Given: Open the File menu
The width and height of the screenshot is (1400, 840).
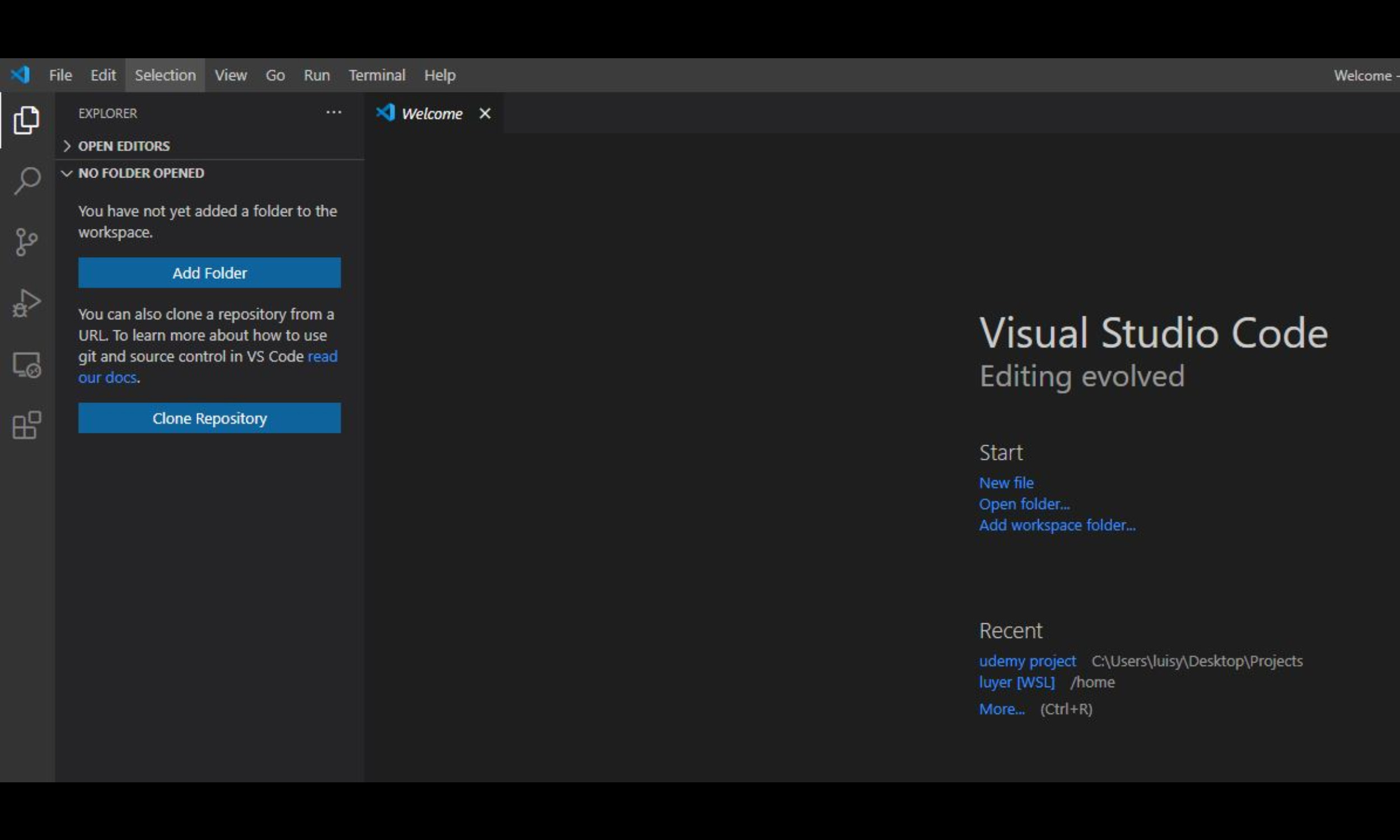Looking at the screenshot, I should (60, 75).
